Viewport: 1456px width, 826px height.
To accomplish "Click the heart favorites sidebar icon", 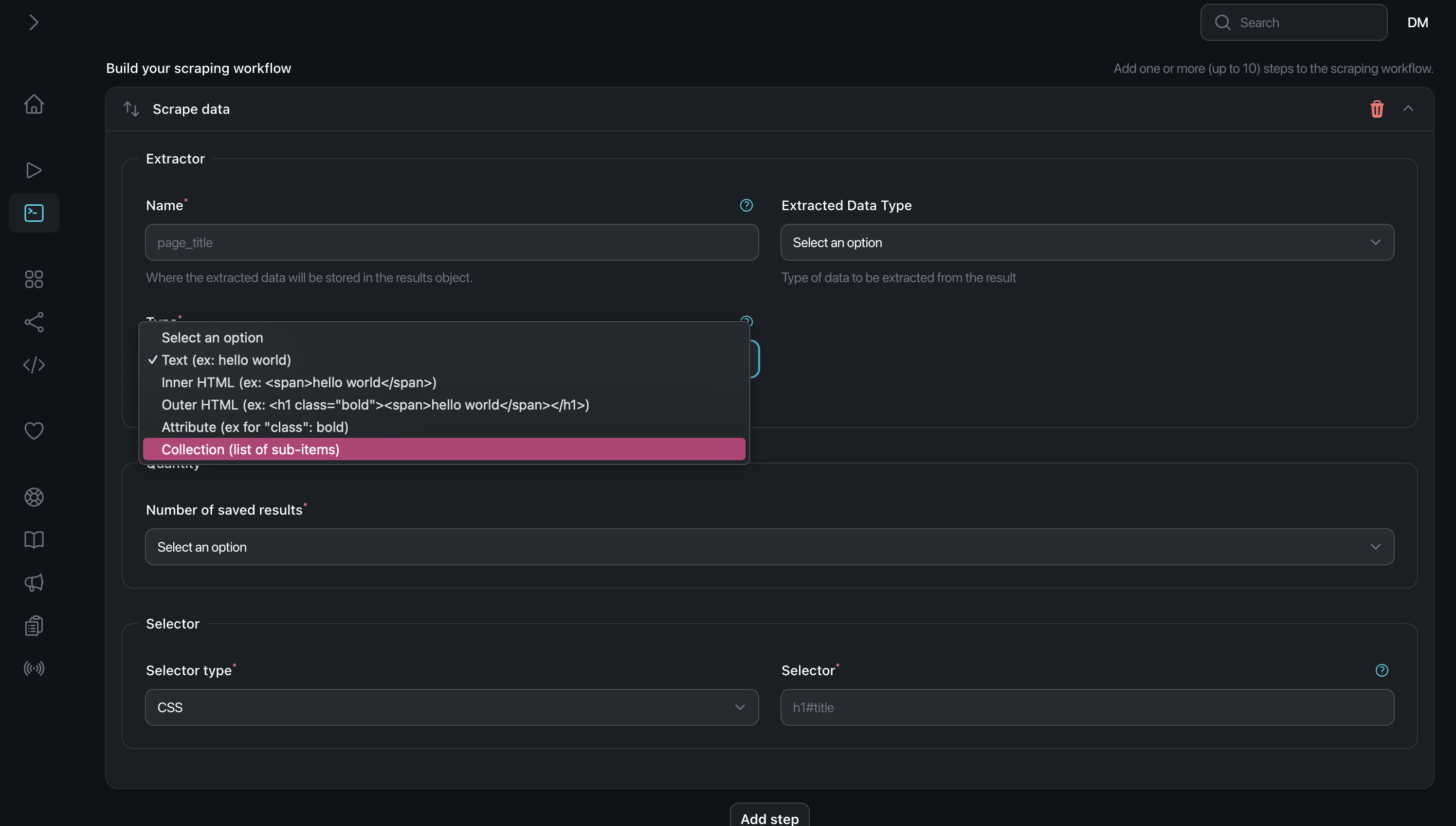I will 34,431.
